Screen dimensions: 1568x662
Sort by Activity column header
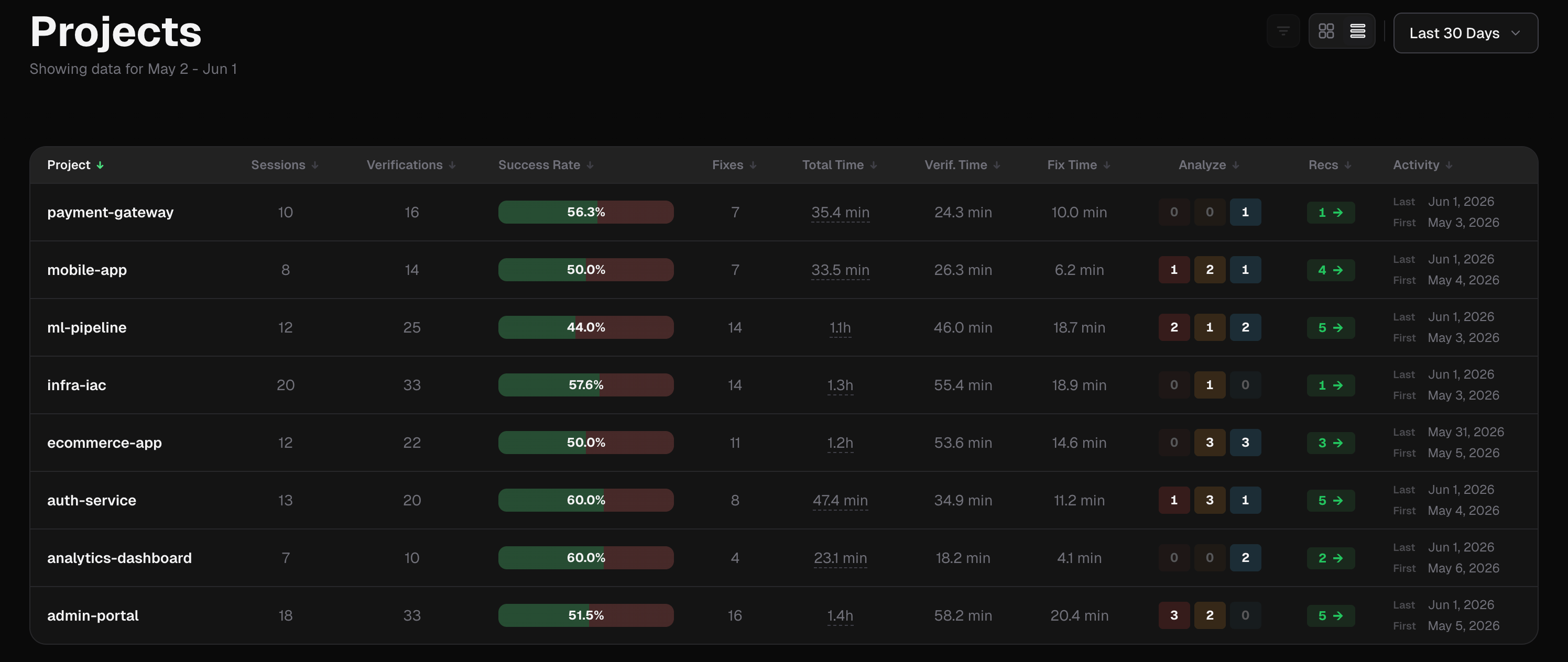point(1422,165)
